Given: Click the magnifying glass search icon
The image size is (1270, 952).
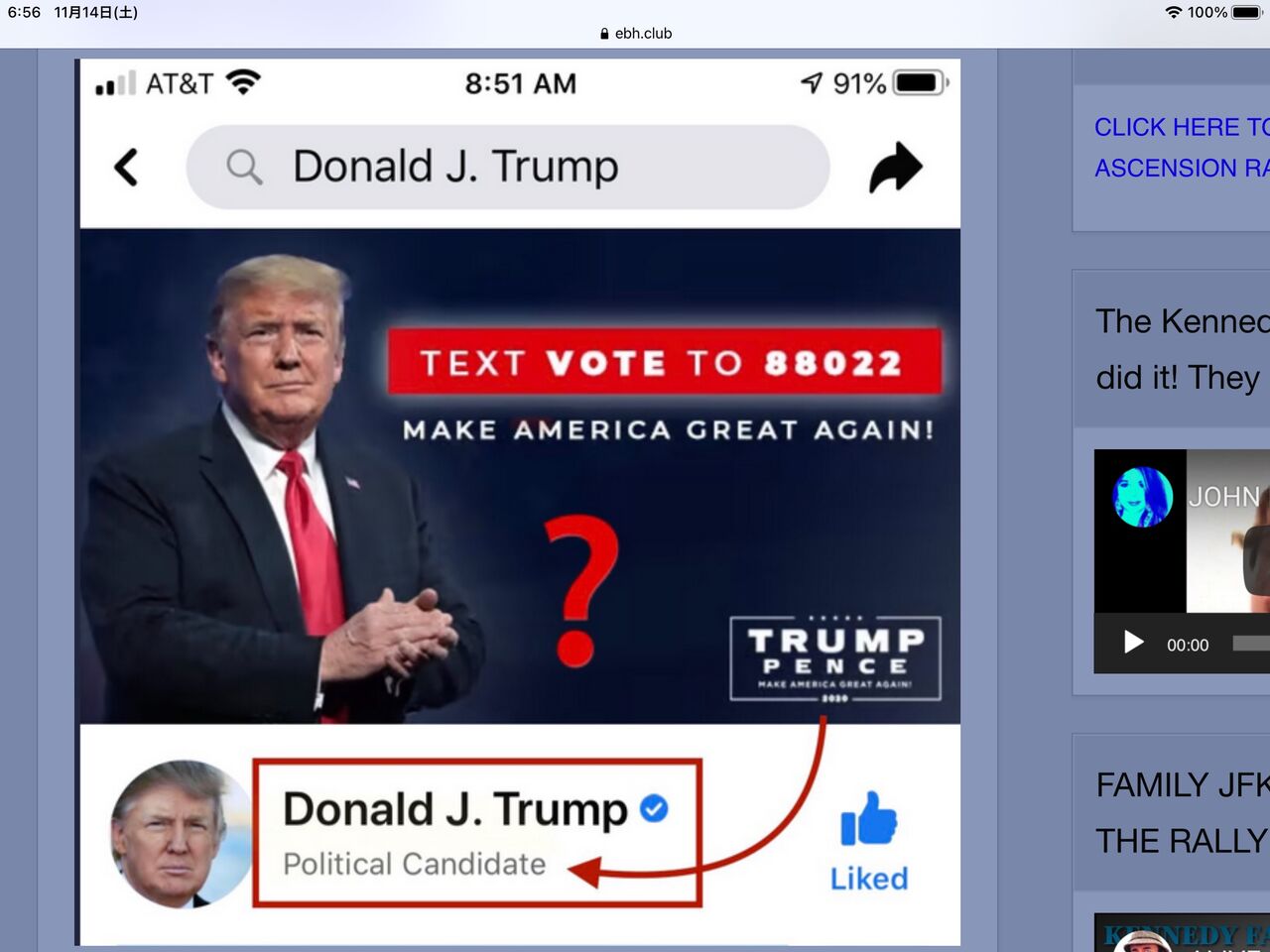Looking at the screenshot, I should [x=244, y=167].
